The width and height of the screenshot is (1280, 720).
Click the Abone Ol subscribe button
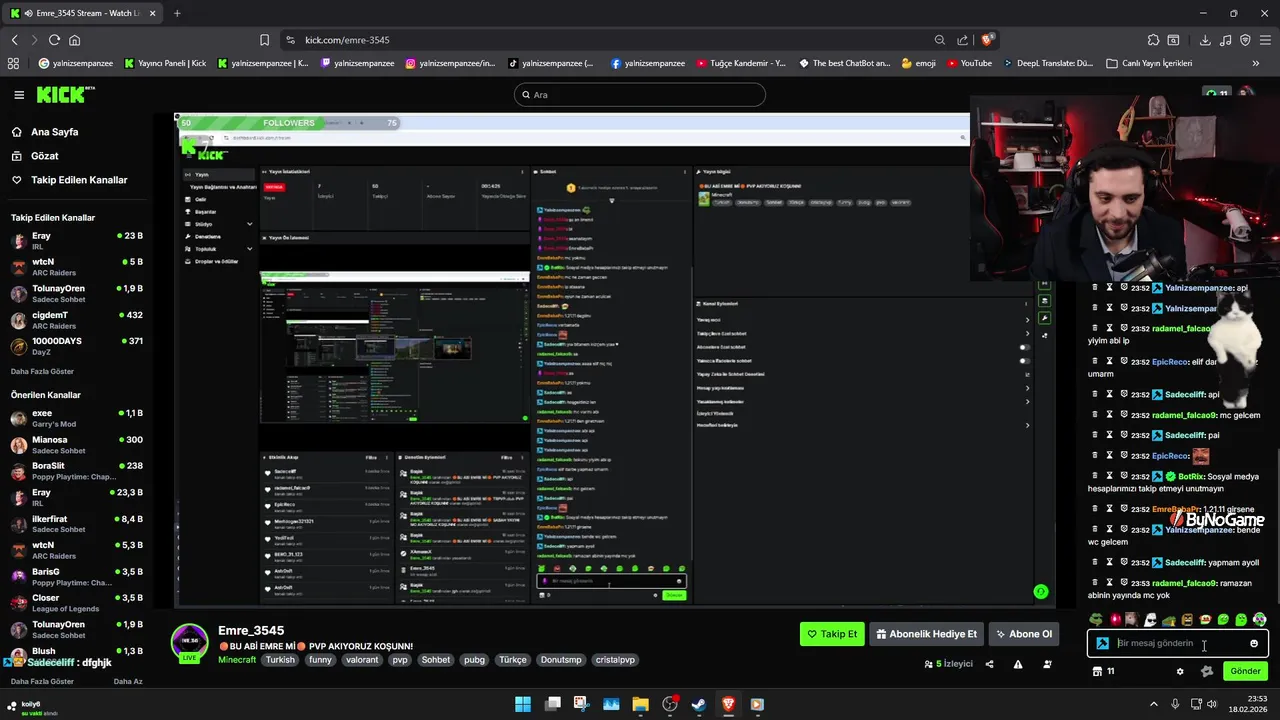(x=1024, y=634)
